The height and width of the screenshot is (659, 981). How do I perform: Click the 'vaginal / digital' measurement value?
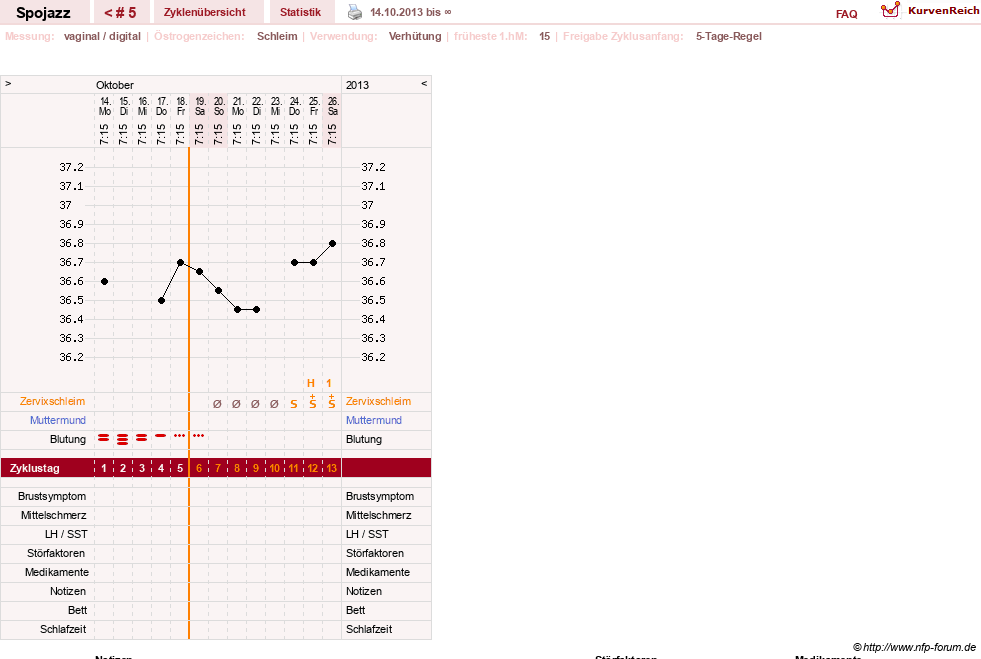102,36
